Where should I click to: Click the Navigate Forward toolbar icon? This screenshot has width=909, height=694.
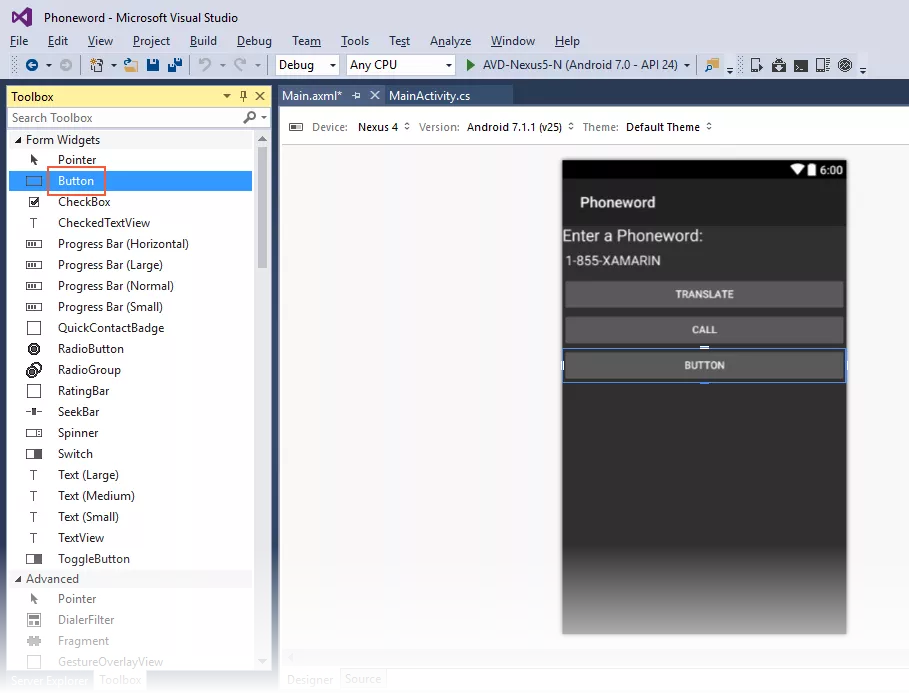click(66, 65)
